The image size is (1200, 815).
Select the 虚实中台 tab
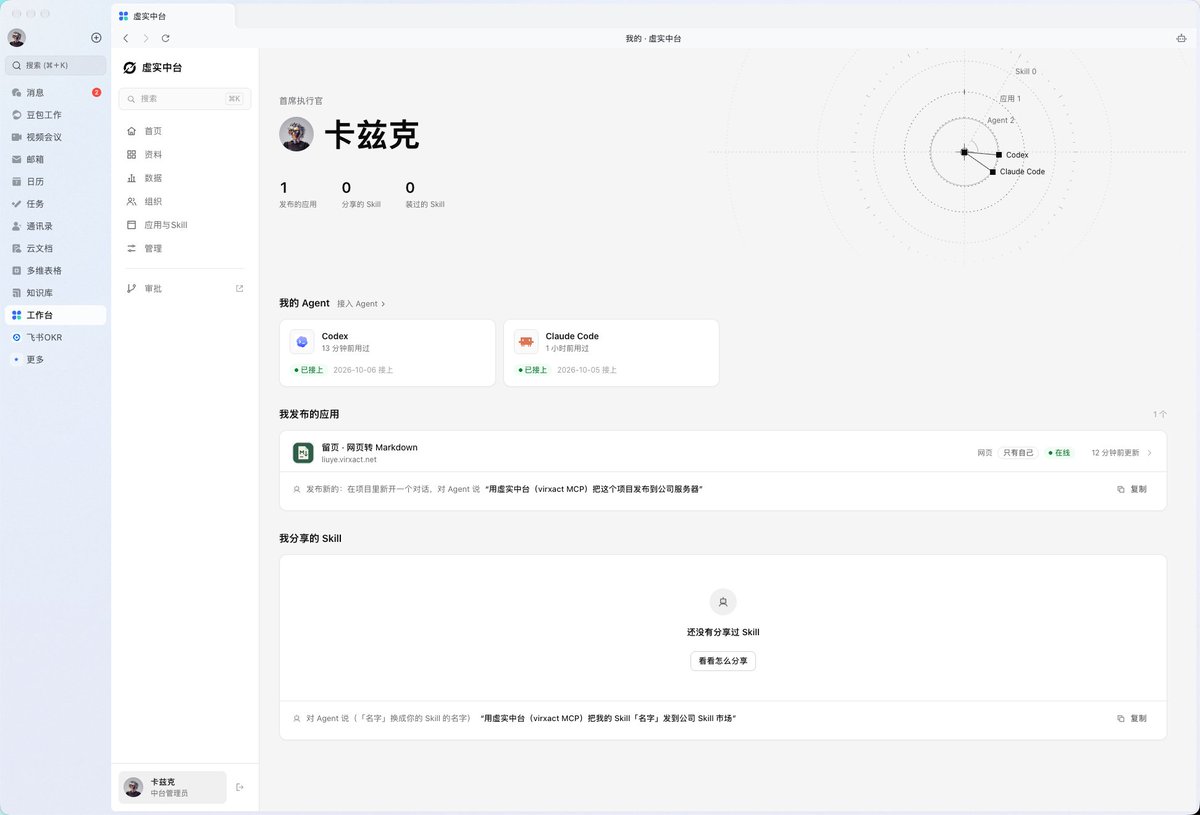173,16
